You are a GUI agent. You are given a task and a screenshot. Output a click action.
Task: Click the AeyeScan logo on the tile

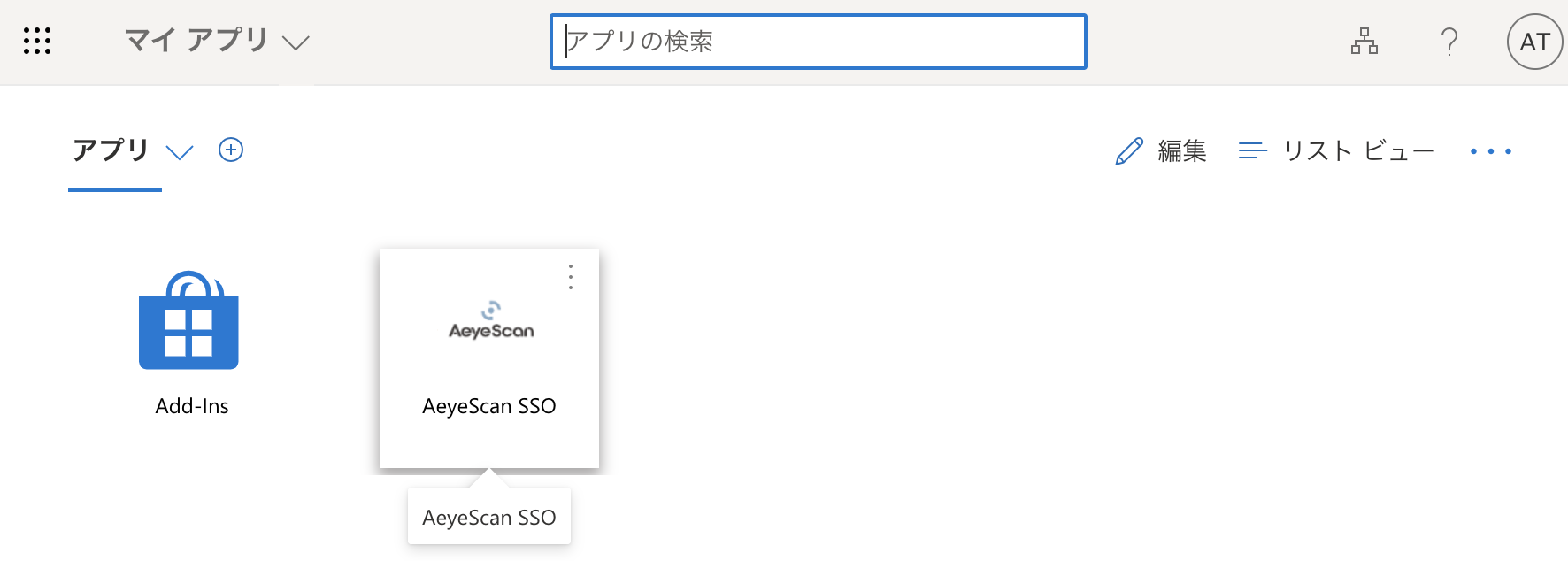click(x=491, y=321)
